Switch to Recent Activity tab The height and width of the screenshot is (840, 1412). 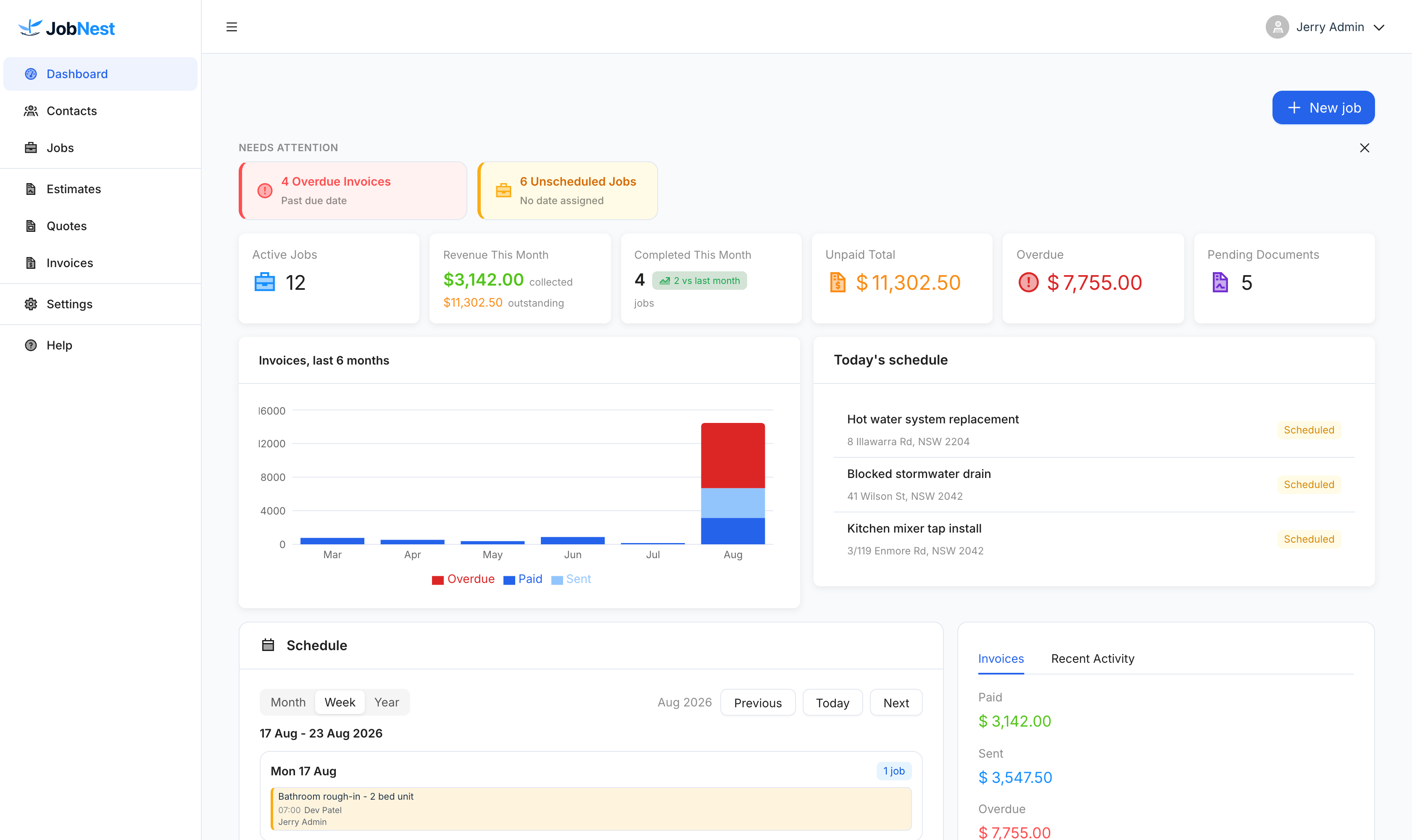click(x=1093, y=658)
